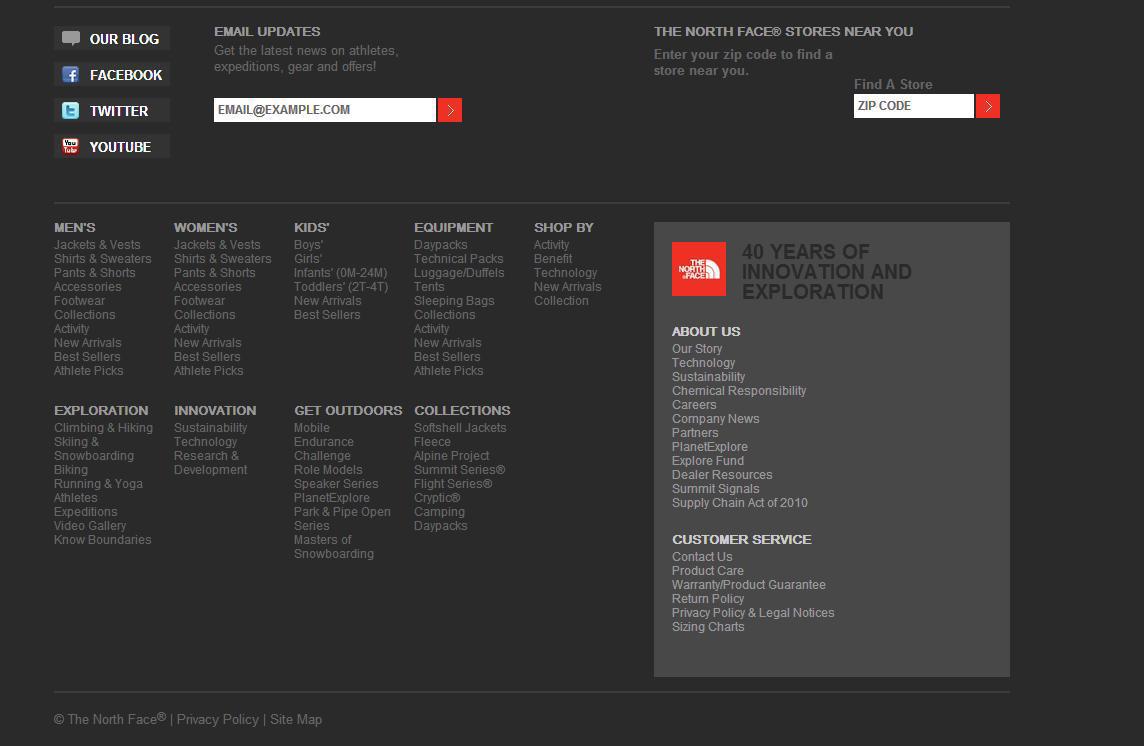This screenshot has height=746, width=1144.
Task: Click The North Face red logo
Action: tap(699, 269)
